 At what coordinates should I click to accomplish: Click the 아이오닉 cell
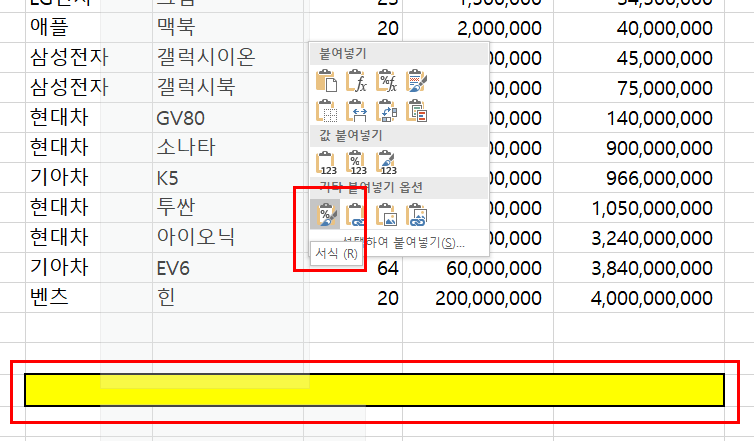coord(228,237)
